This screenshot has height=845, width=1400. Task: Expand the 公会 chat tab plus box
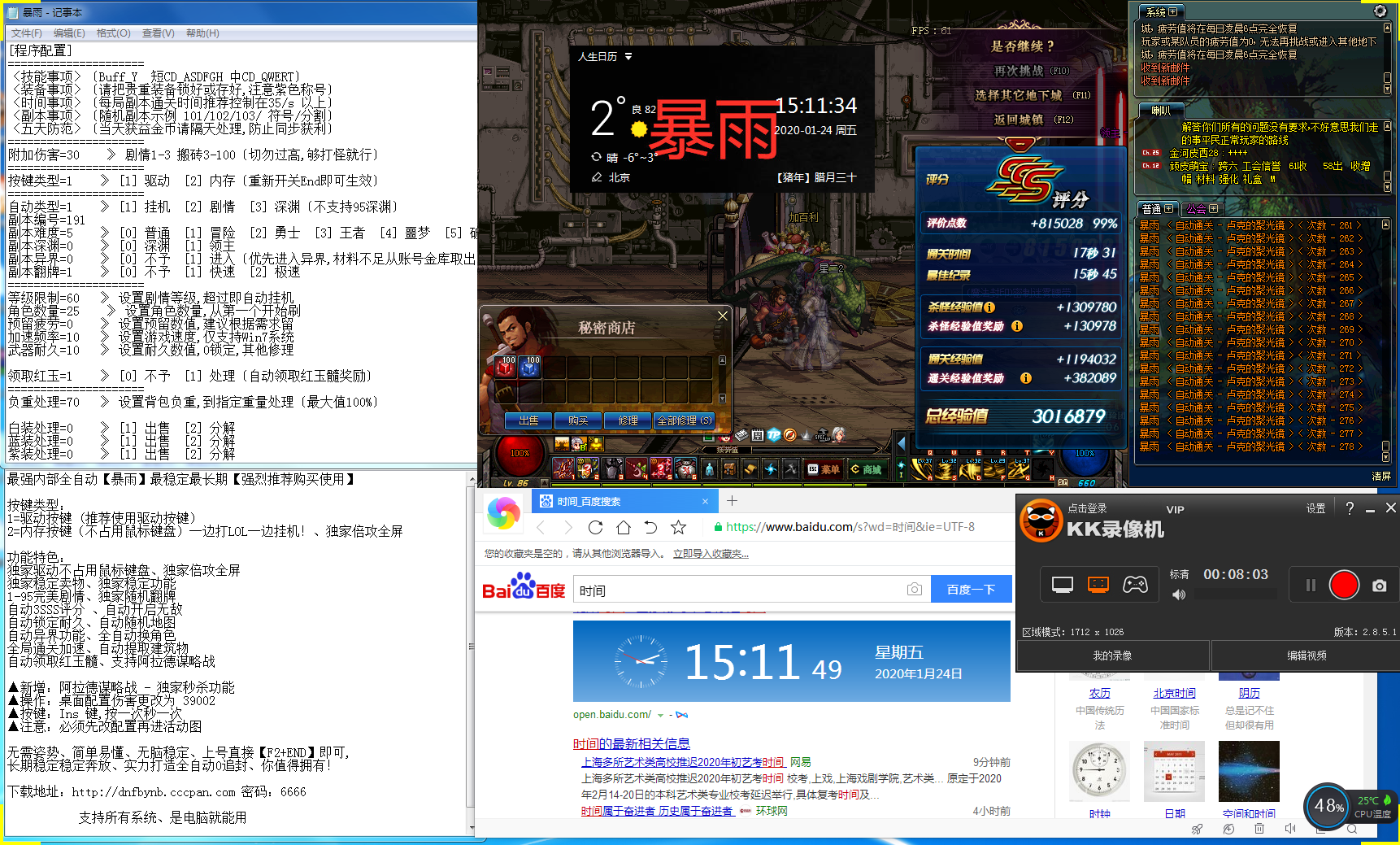(x=1213, y=209)
